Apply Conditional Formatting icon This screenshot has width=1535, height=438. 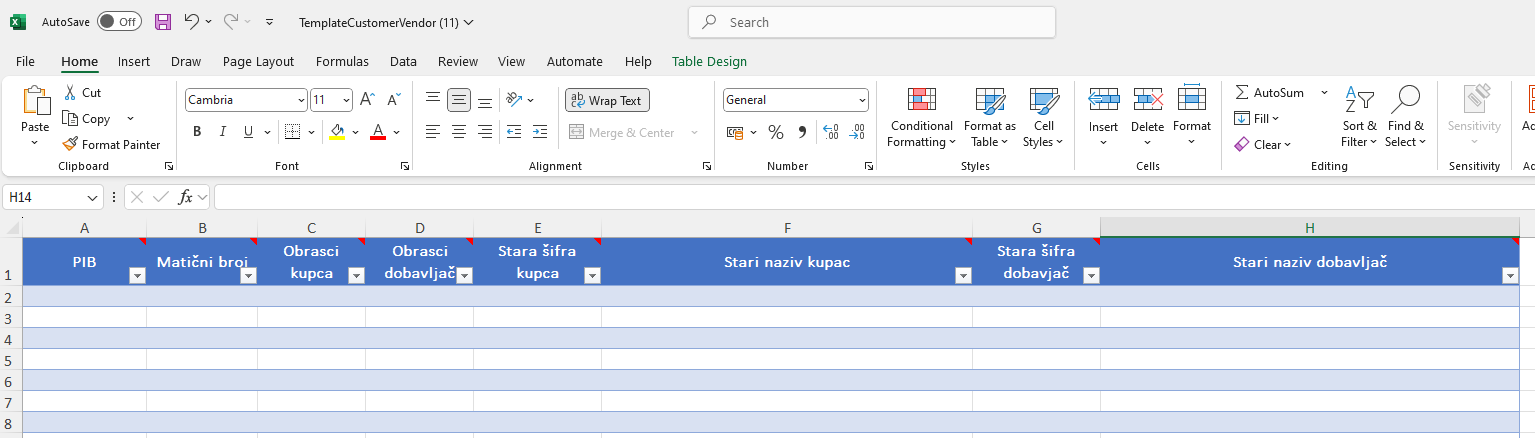tap(921, 101)
